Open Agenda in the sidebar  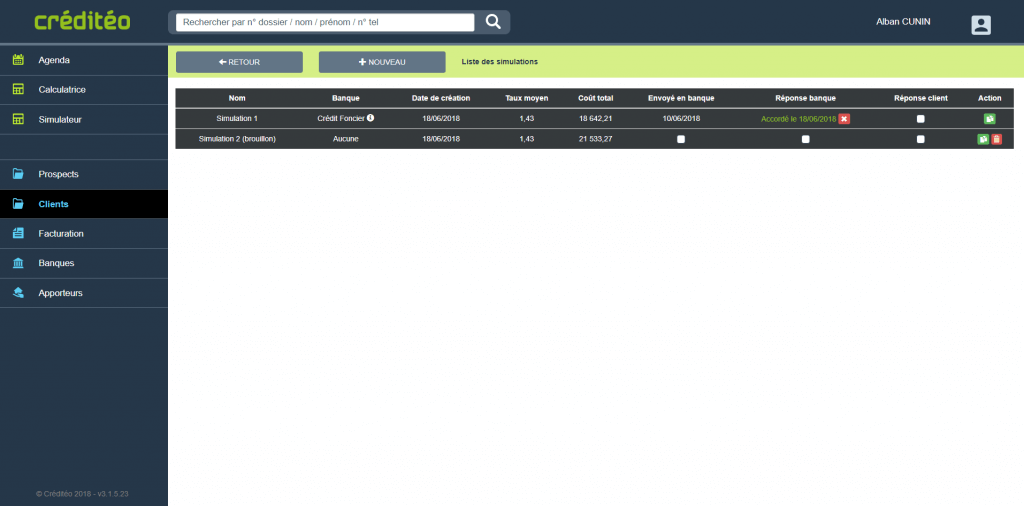coord(54,60)
